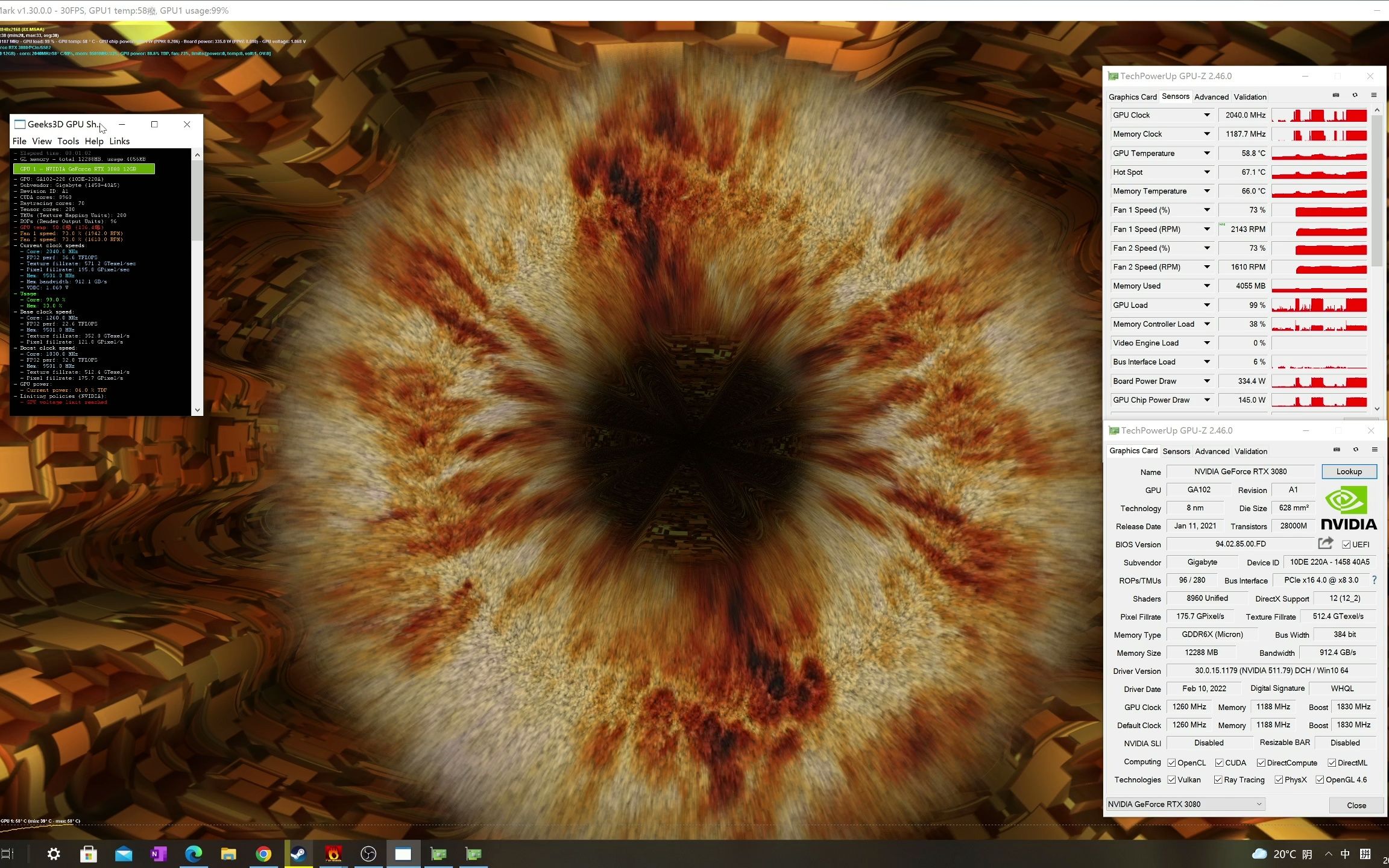Viewport: 1389px width, 868px height.
Task: Open the hamburger menu in GPU-Z Sensors window
Action: point(1374,95)
